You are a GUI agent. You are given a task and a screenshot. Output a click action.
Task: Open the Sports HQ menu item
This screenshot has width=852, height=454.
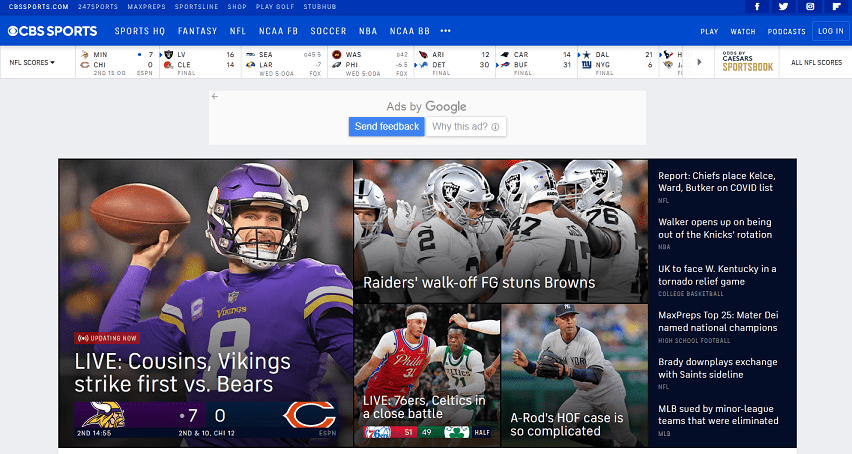pos(140,31)
